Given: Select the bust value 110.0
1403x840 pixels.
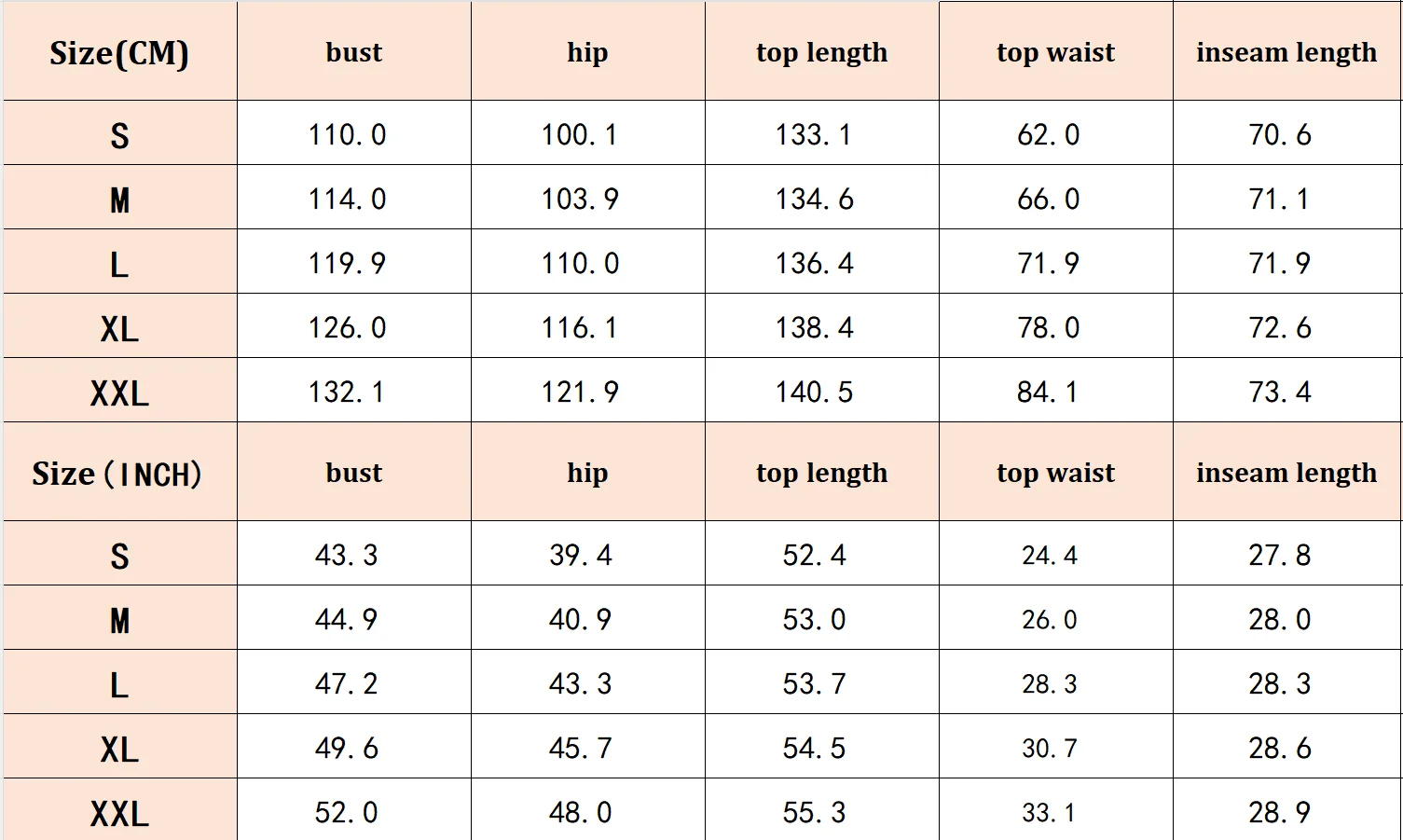Looking at the screenshot, I should tap(347, 135).
